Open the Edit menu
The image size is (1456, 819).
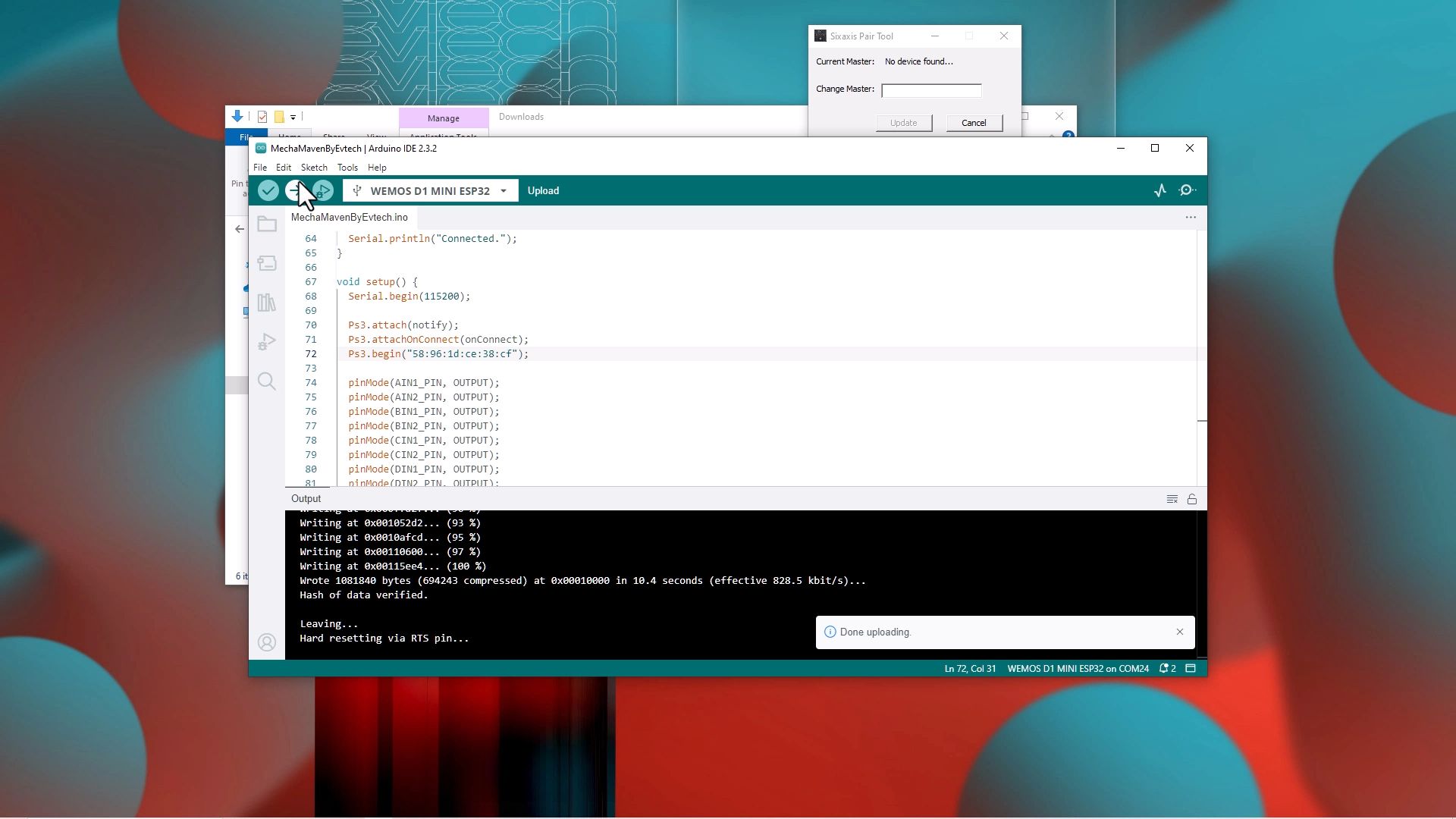click(284, 168)
